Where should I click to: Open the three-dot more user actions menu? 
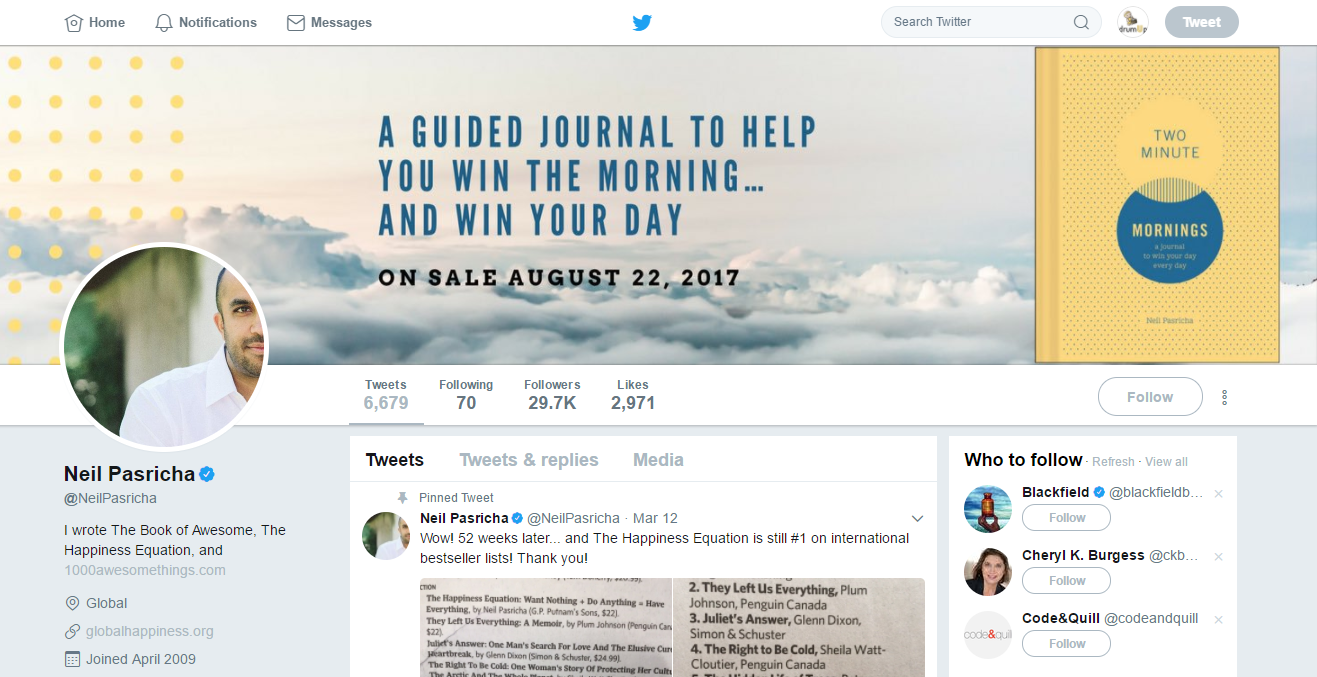(x=1224, y=397)
